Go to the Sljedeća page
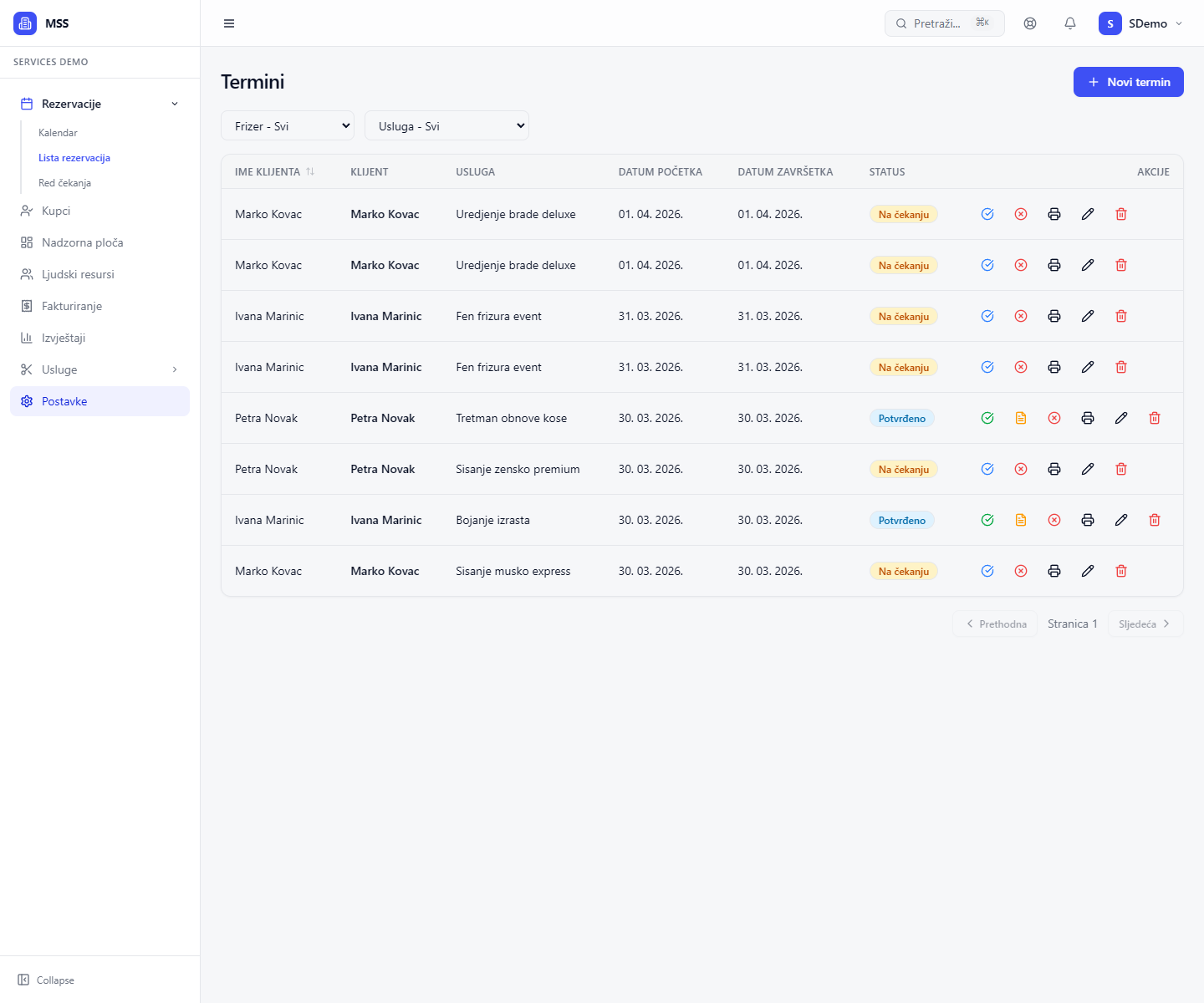 [x=1145, y=624]
